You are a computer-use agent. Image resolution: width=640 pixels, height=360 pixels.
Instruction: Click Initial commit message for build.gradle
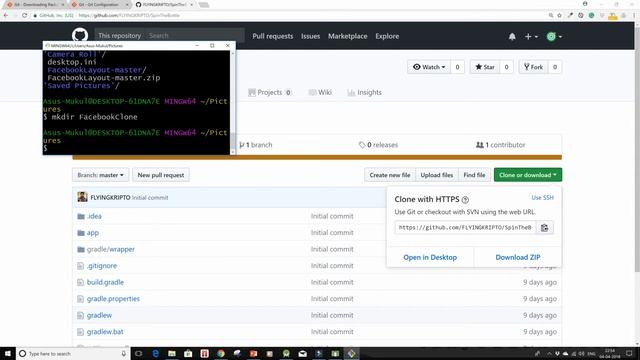pyautogui.click(x=332, y=282)
